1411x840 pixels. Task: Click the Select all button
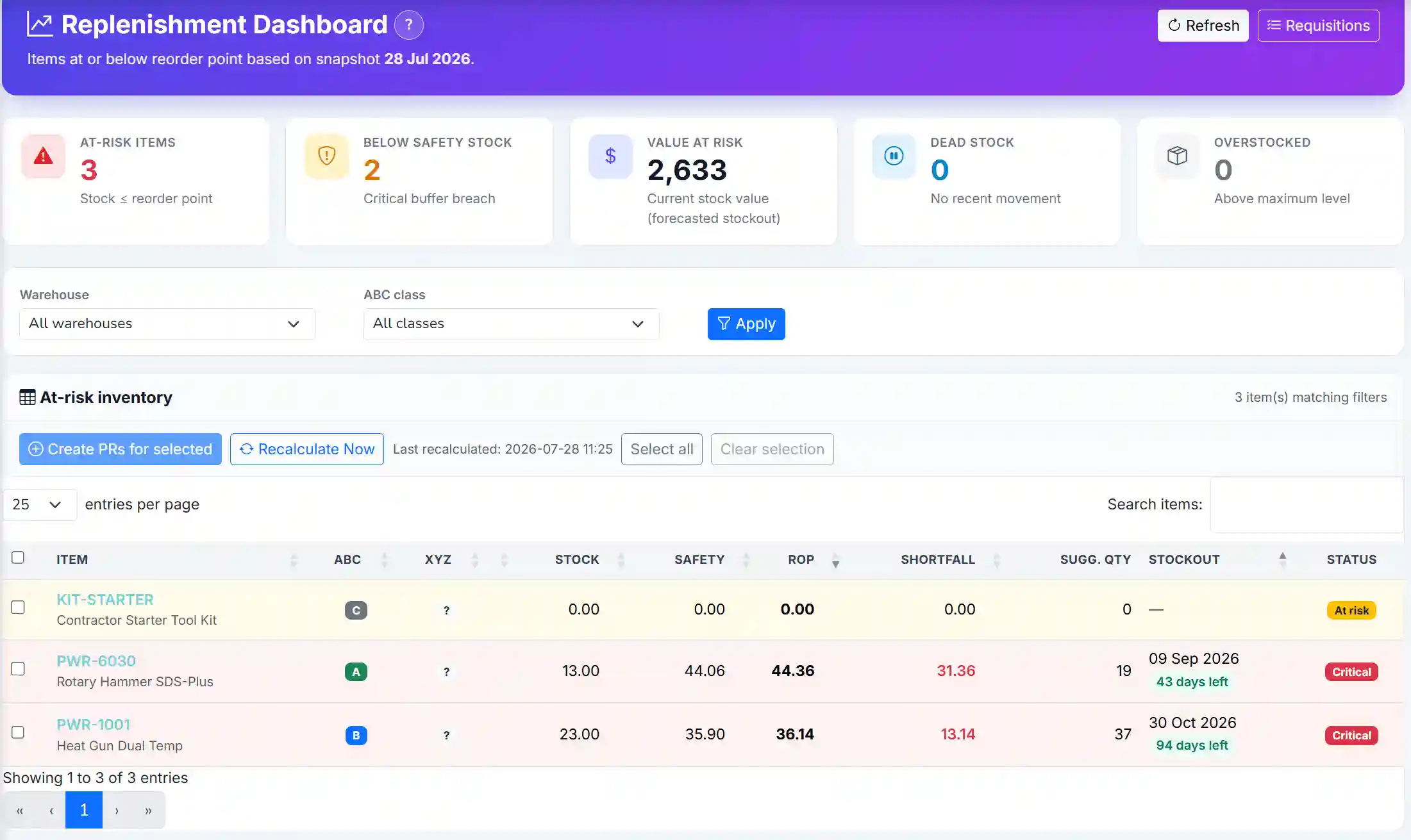point(662,449)
